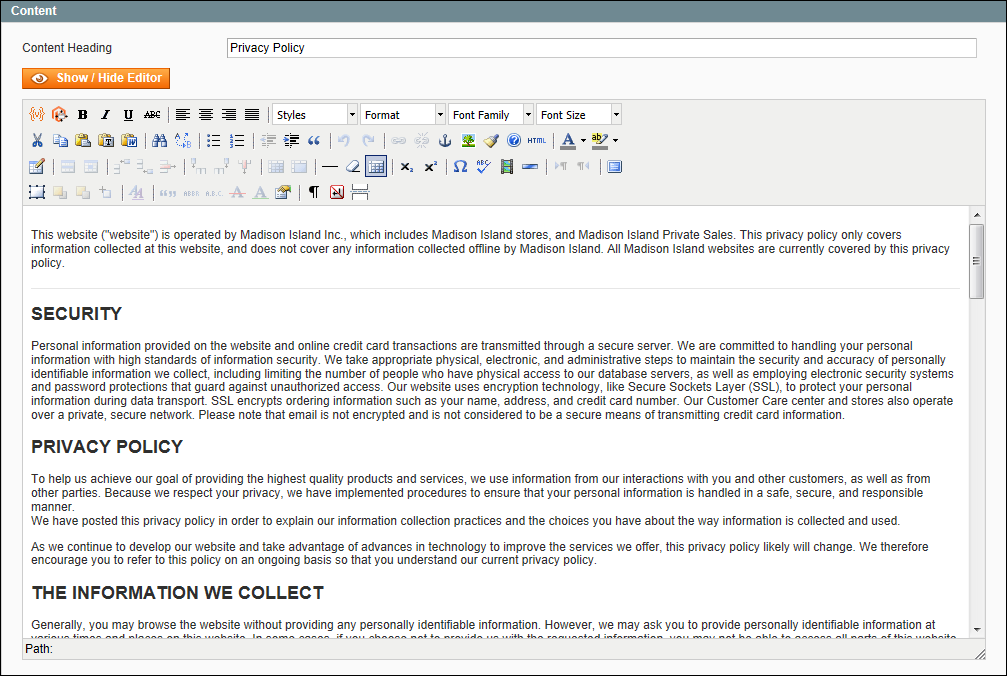1007x676 pixels.
Task: Click the PRIVACY POLICY heading text
Action: 107,447
